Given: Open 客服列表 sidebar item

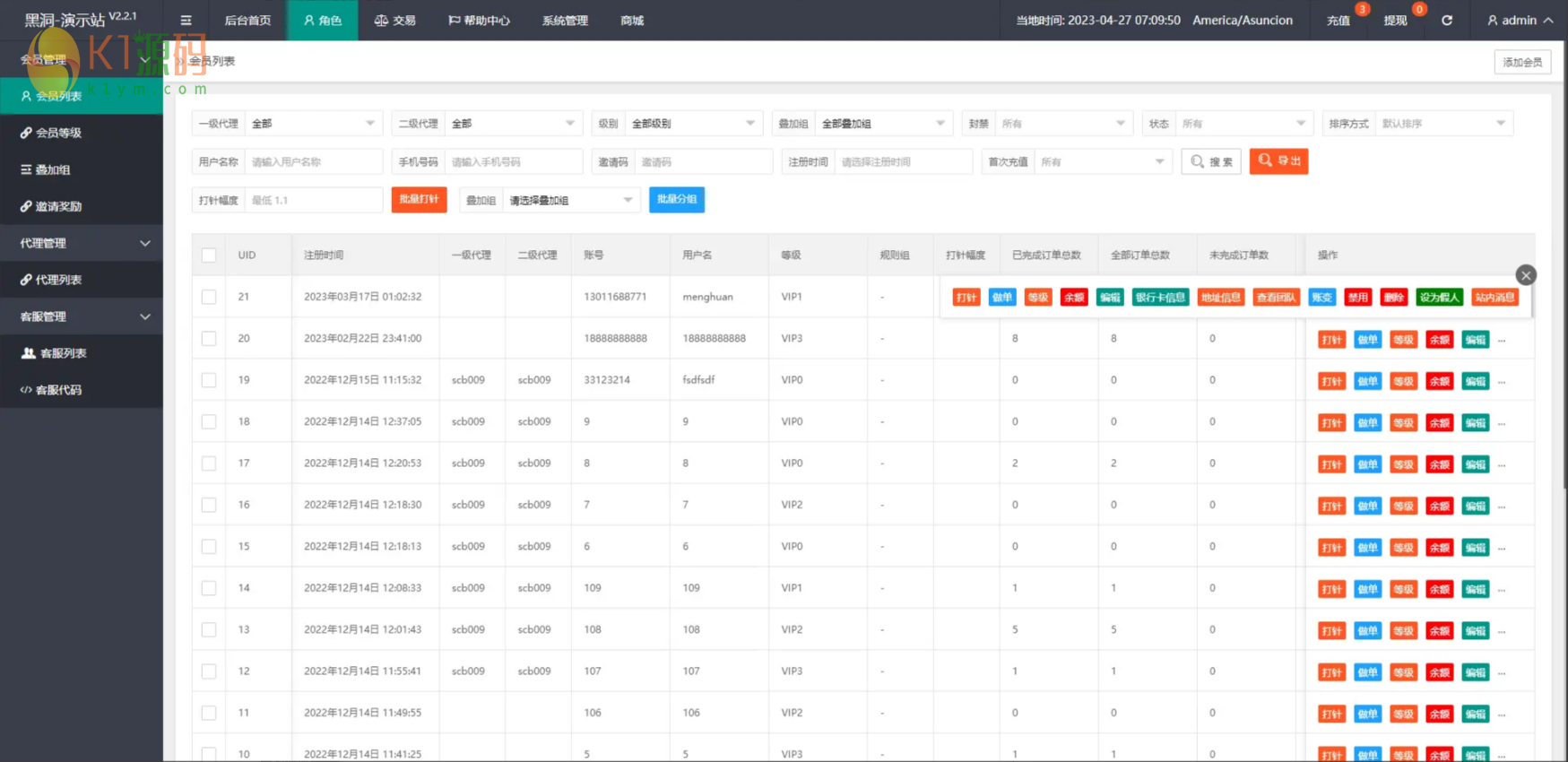Looking at the screenshot, I should pos(63,353).
